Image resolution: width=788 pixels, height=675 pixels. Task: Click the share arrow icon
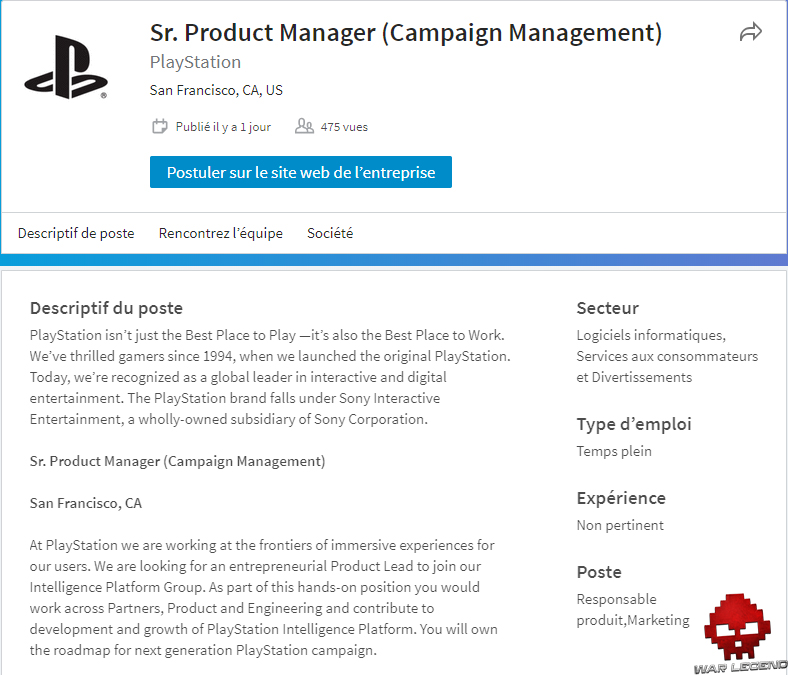click(750, 33)
